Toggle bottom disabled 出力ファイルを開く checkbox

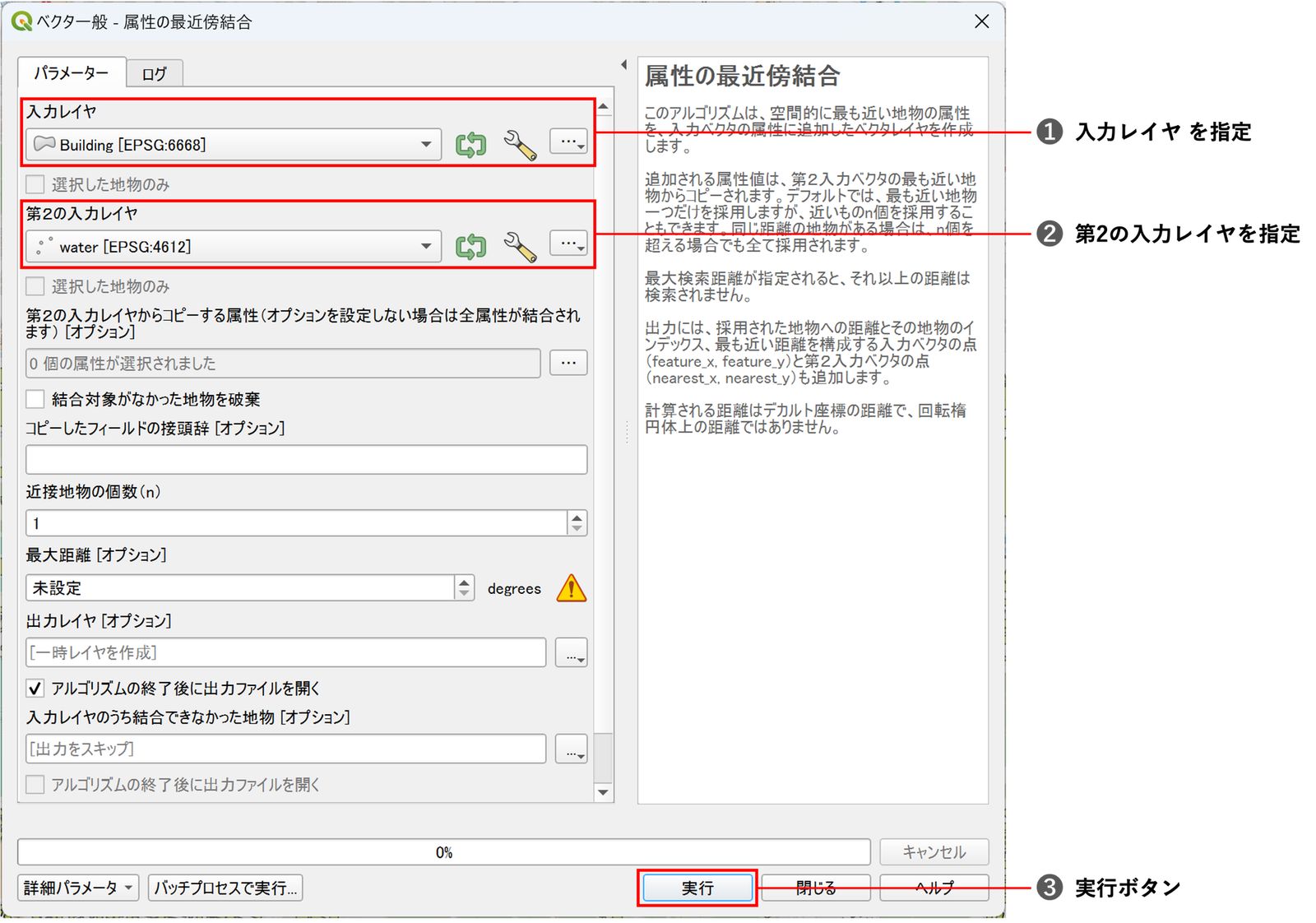[x=35, y=784]
